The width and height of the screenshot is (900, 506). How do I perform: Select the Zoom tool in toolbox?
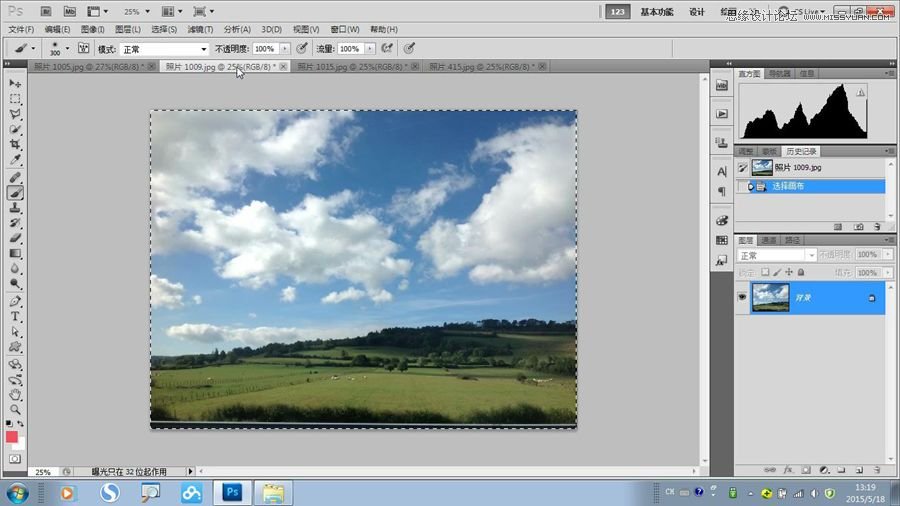click(x=15, y=409)
